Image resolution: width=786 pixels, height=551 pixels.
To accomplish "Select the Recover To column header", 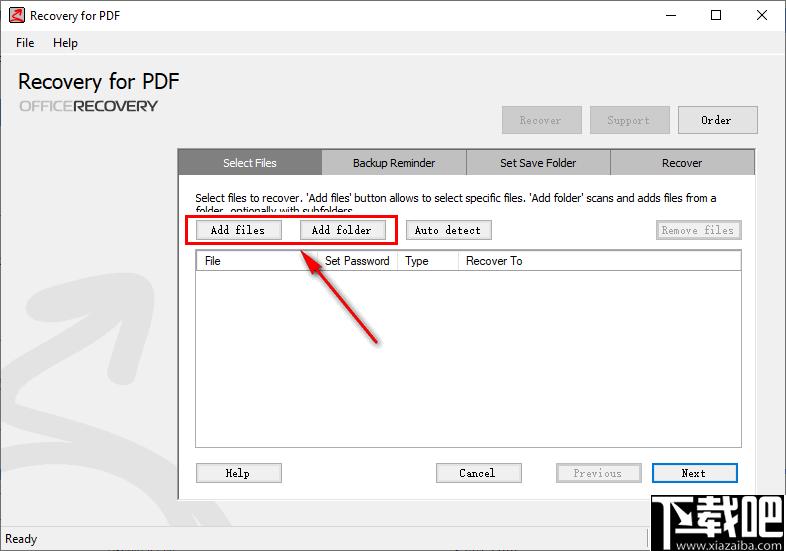I will [x=600, y=261].
